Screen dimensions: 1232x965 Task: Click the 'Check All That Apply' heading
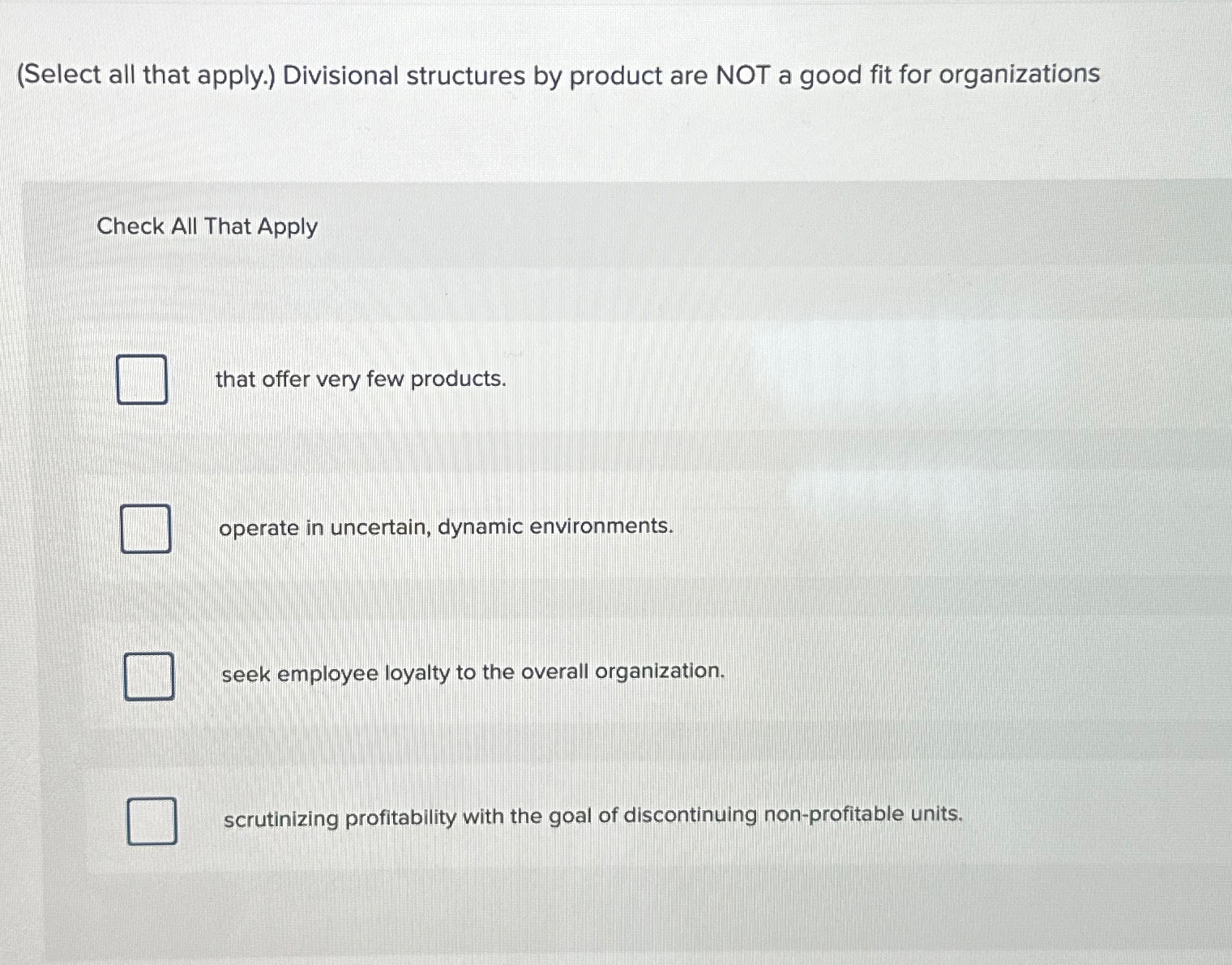(207, 226)
